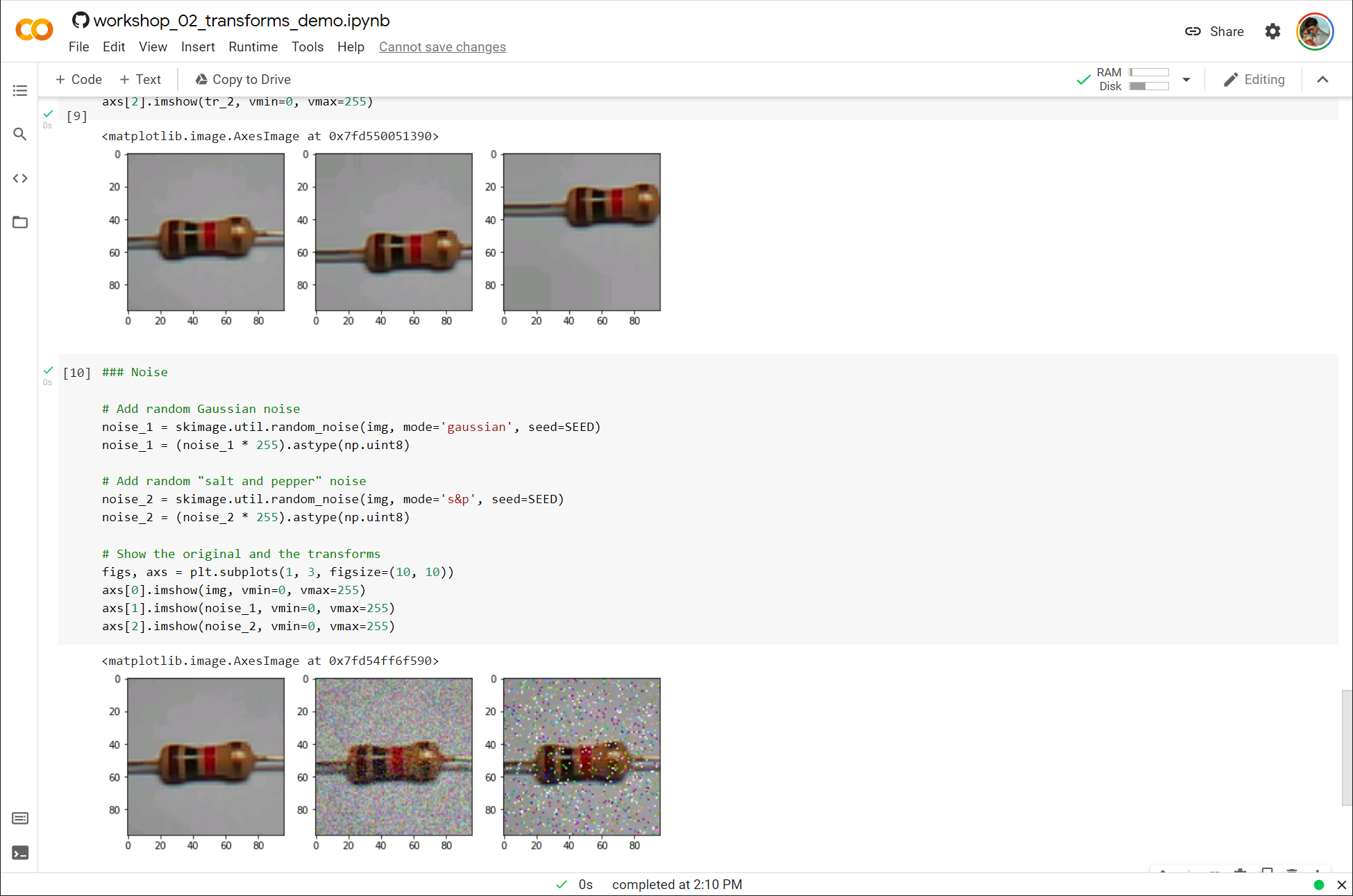Open the Insert menu
Viewport: 1353px width, 896px height.
pyautogui.click(x=198, y=47)
